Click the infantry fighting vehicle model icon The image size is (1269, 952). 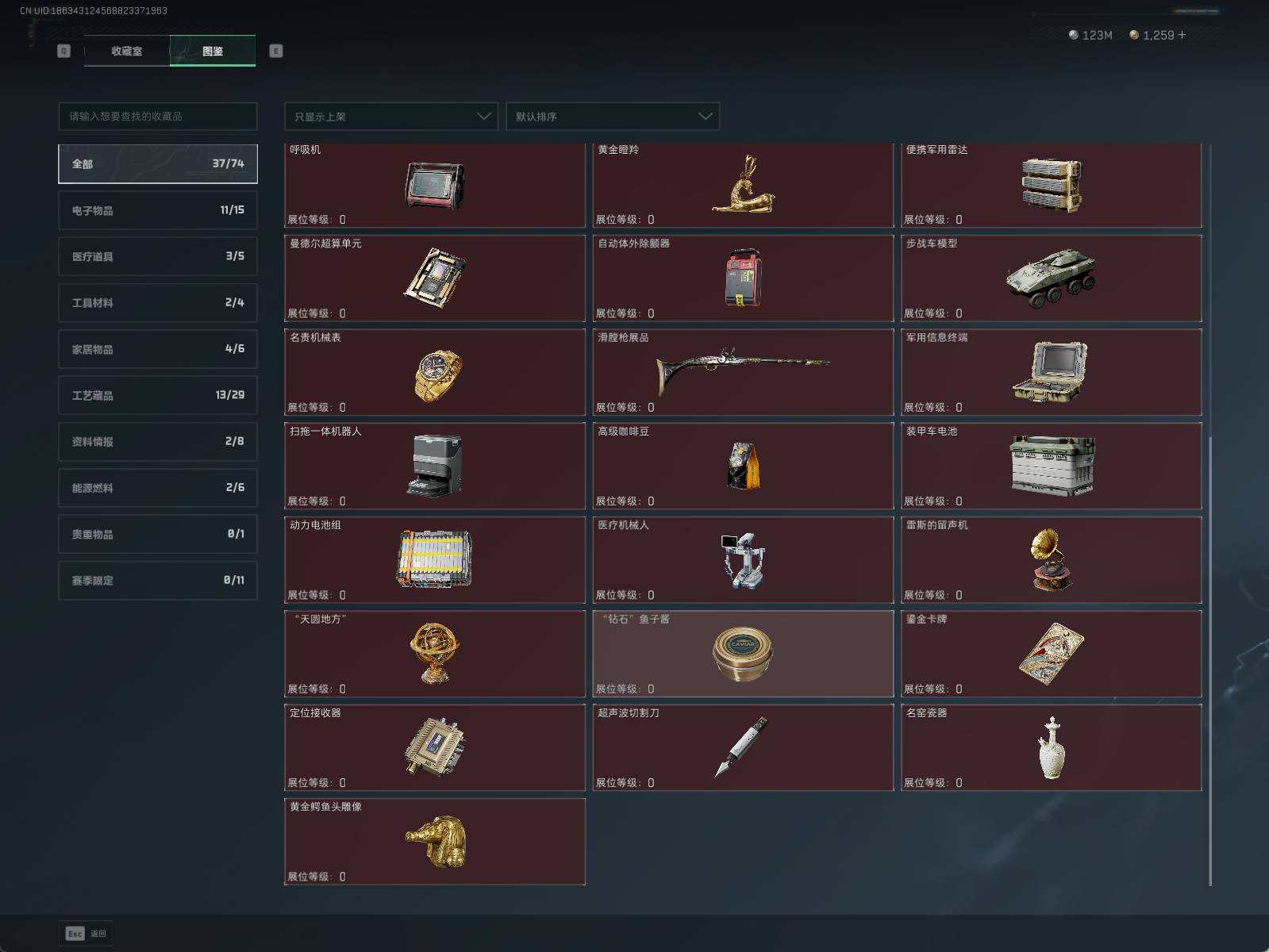[1051, 278]
